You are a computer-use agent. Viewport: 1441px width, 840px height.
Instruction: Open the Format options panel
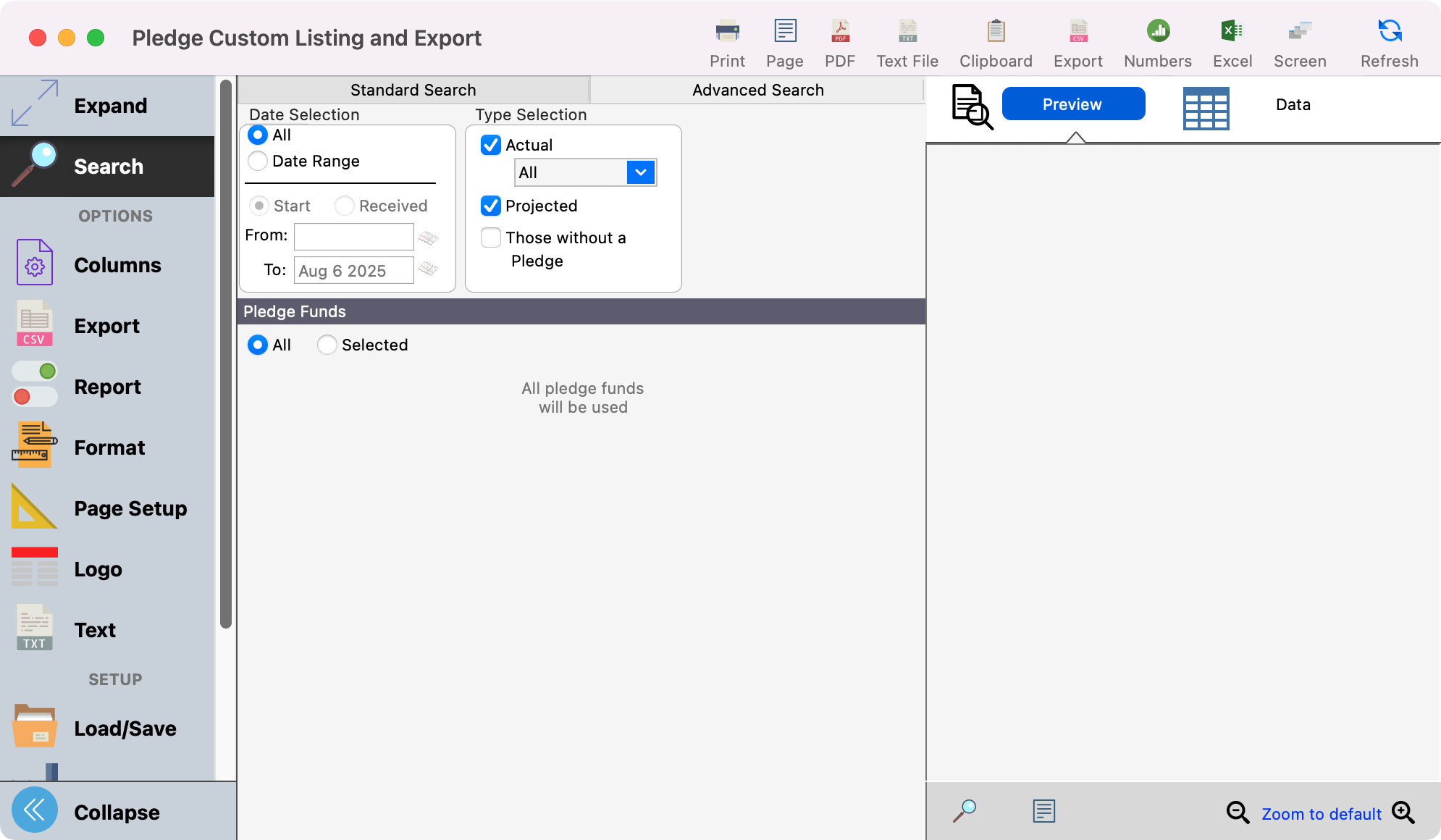point(107,448)
